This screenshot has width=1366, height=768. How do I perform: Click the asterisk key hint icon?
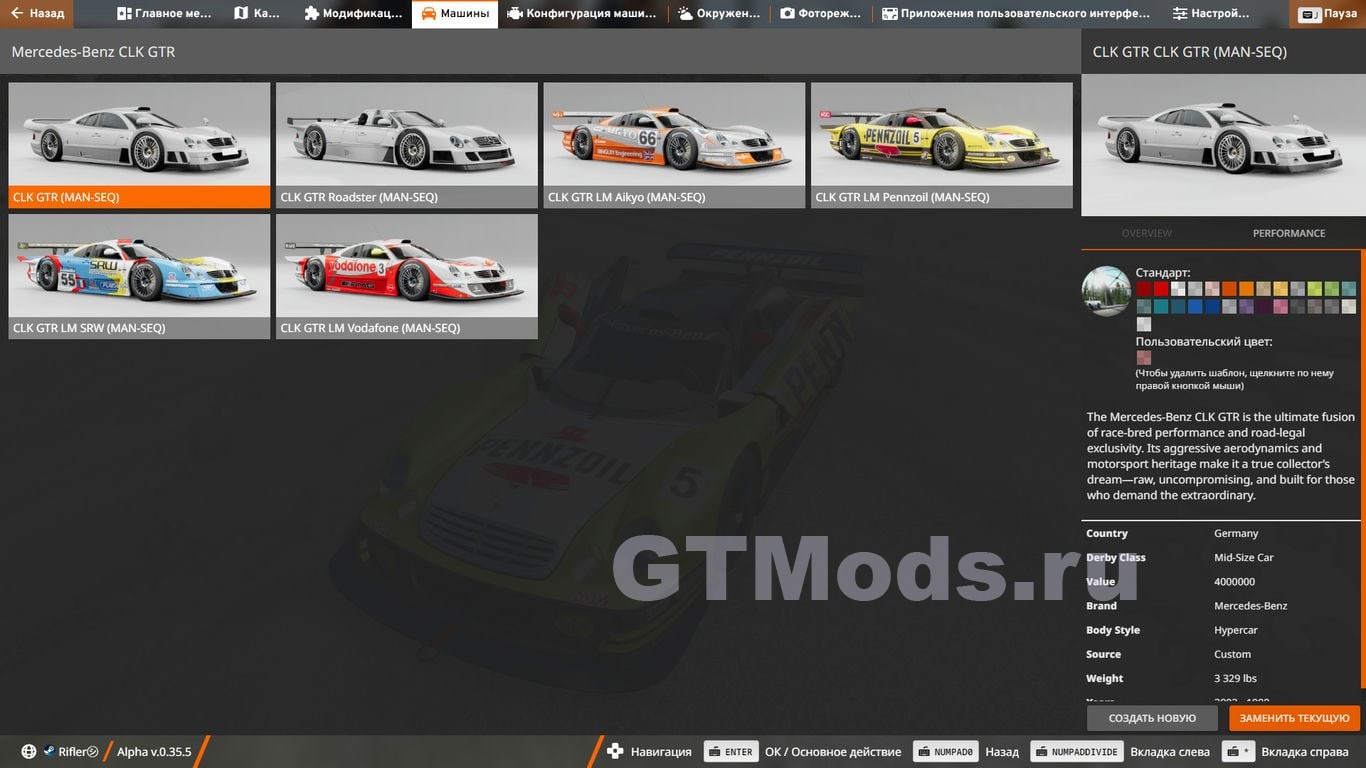tap(1237, 752)
